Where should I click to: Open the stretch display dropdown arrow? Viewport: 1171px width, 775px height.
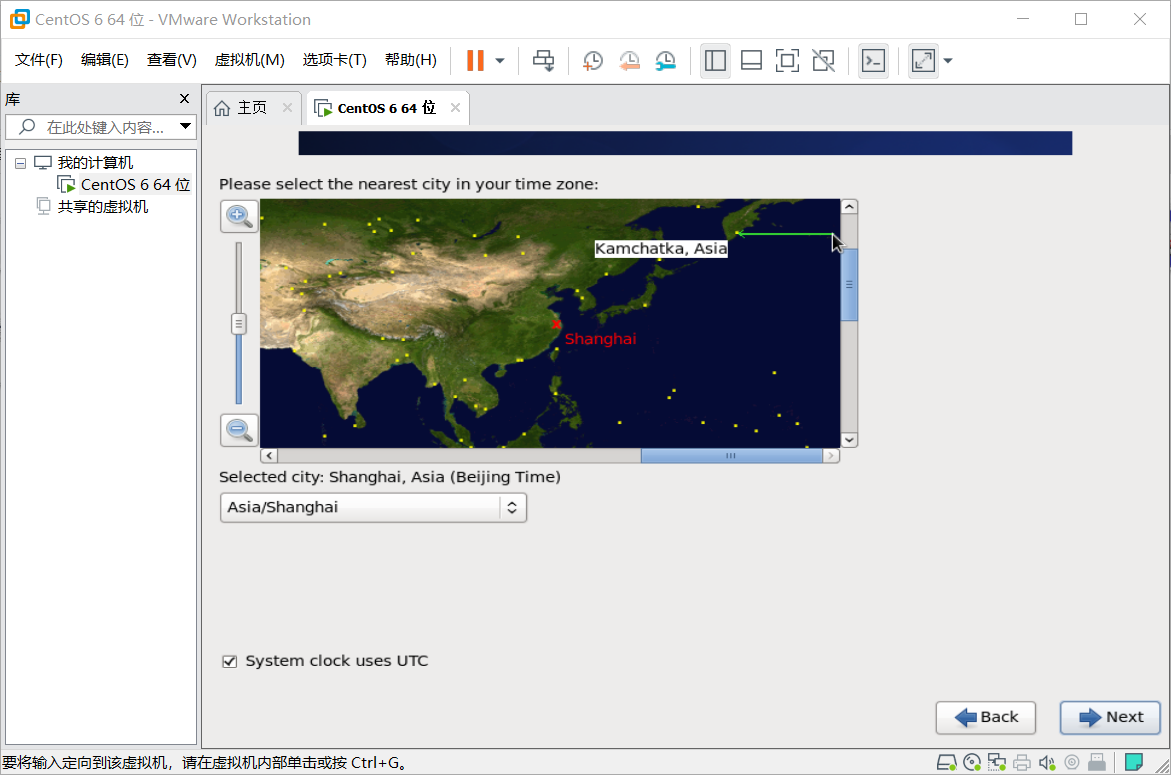tap(948, 61)
